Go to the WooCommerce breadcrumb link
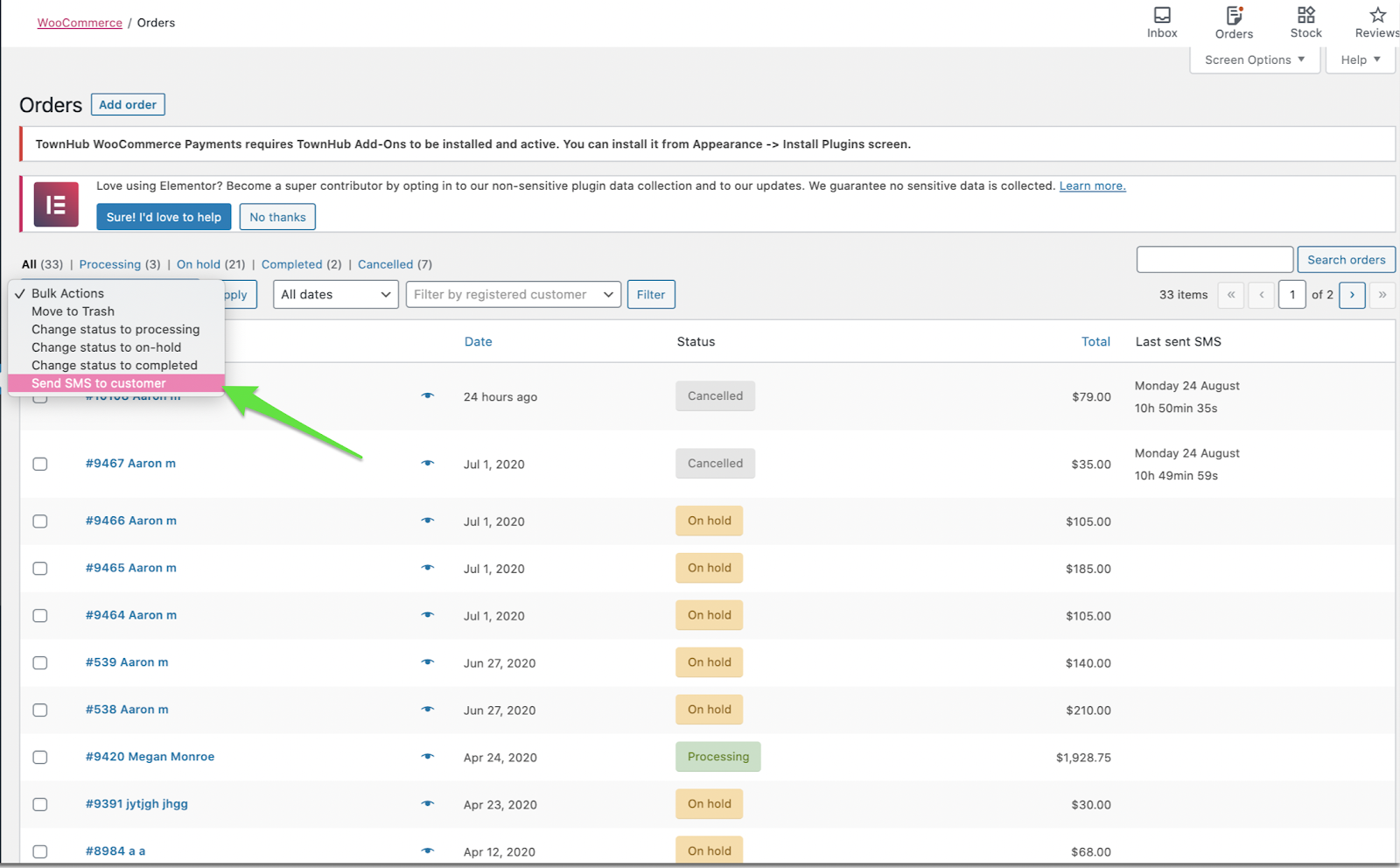Screen dimensions: 1400x868 [80, 23]
